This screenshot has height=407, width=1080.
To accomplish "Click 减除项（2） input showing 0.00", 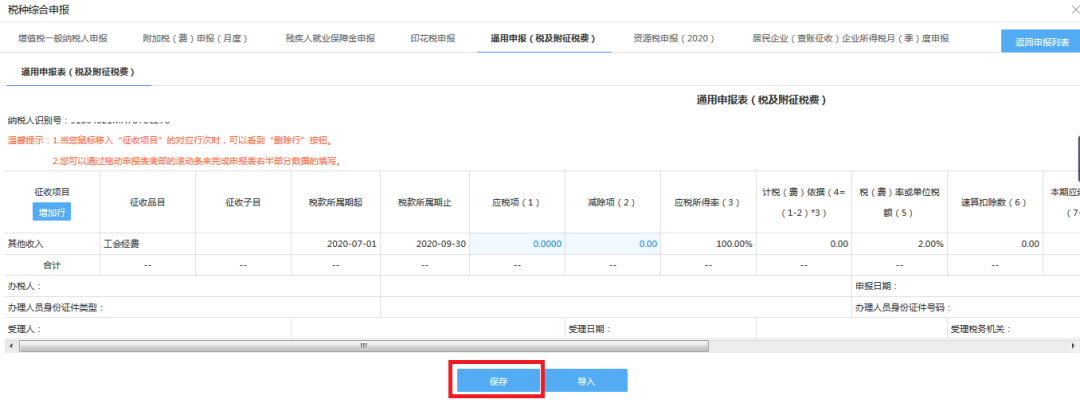I will click(x=613, y=244).
